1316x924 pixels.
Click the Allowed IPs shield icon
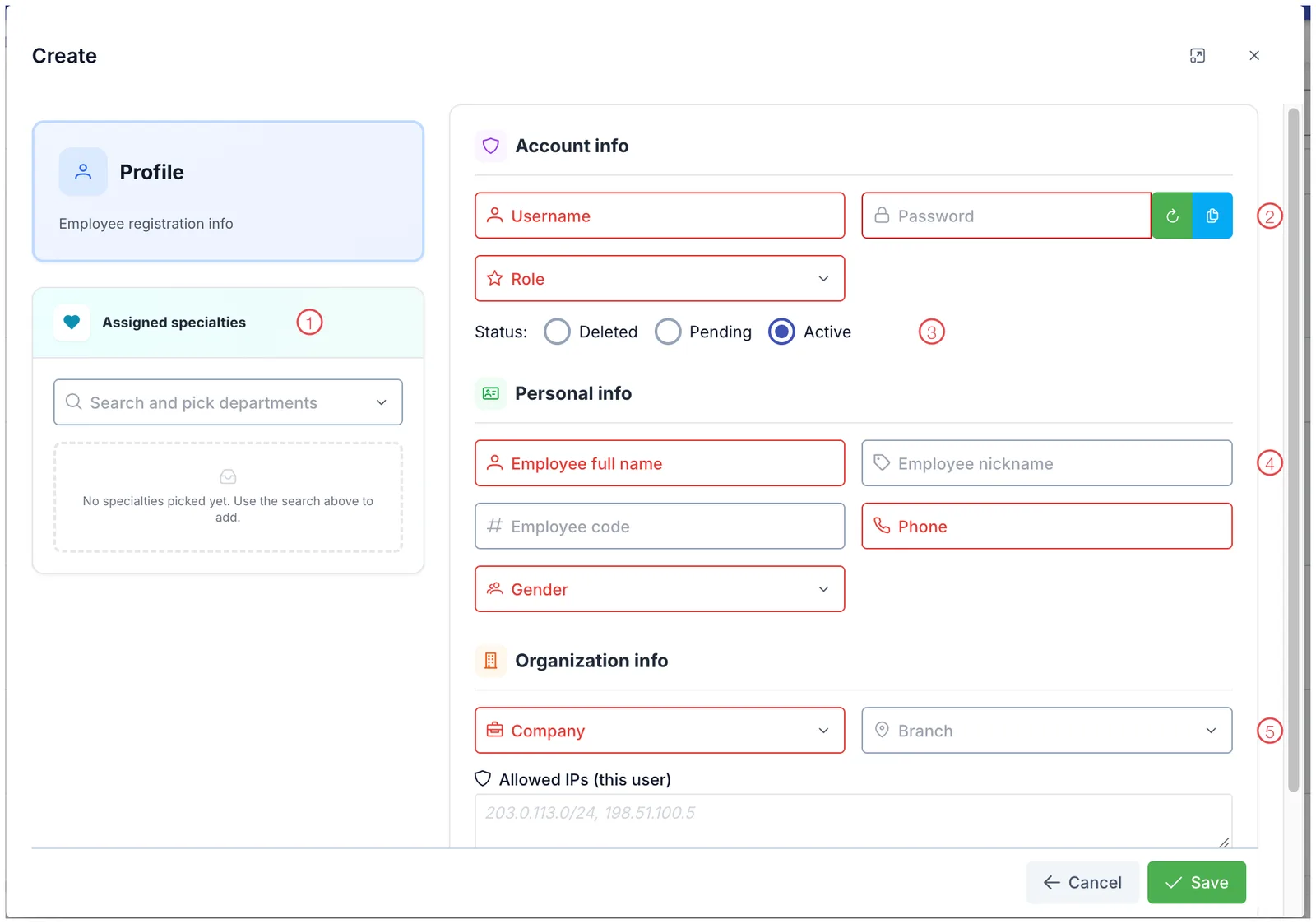483,778
